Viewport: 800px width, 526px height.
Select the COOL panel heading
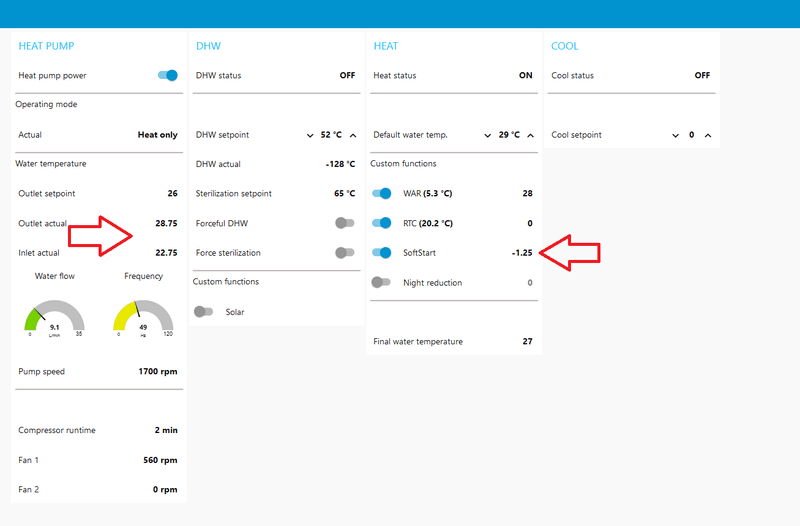pos(565,46)
